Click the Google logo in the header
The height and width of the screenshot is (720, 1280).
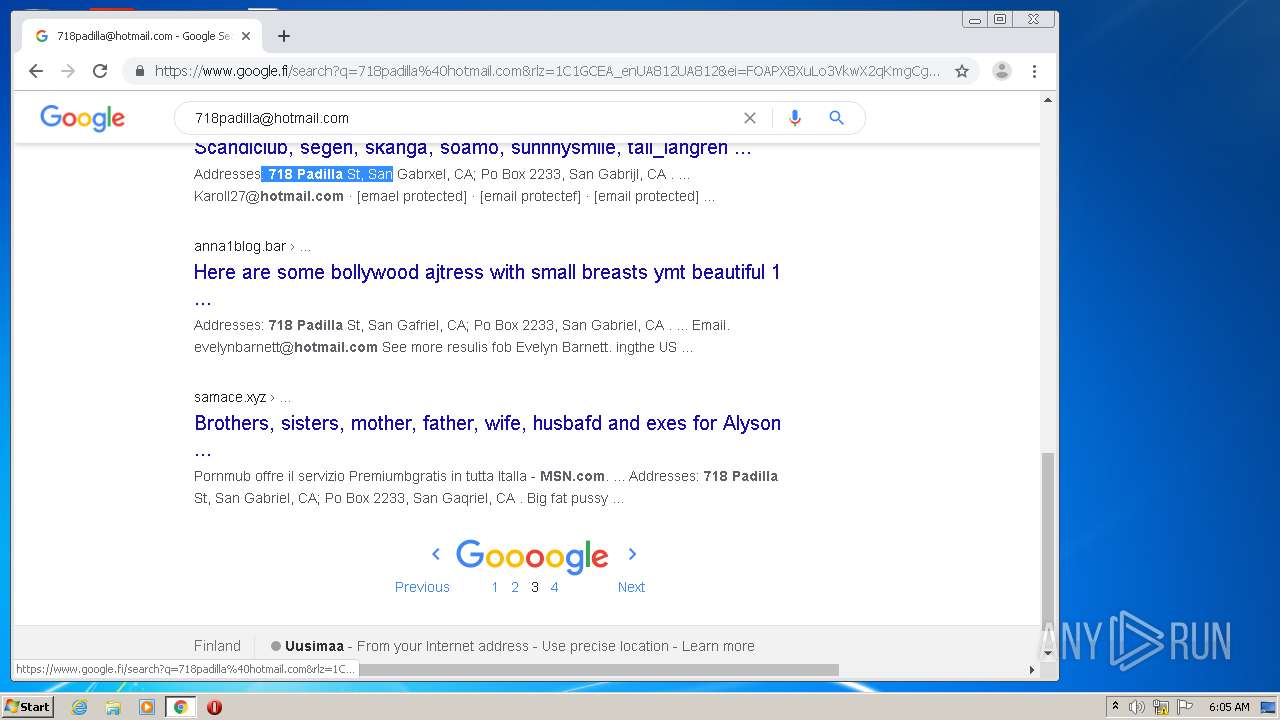[82, 118]
